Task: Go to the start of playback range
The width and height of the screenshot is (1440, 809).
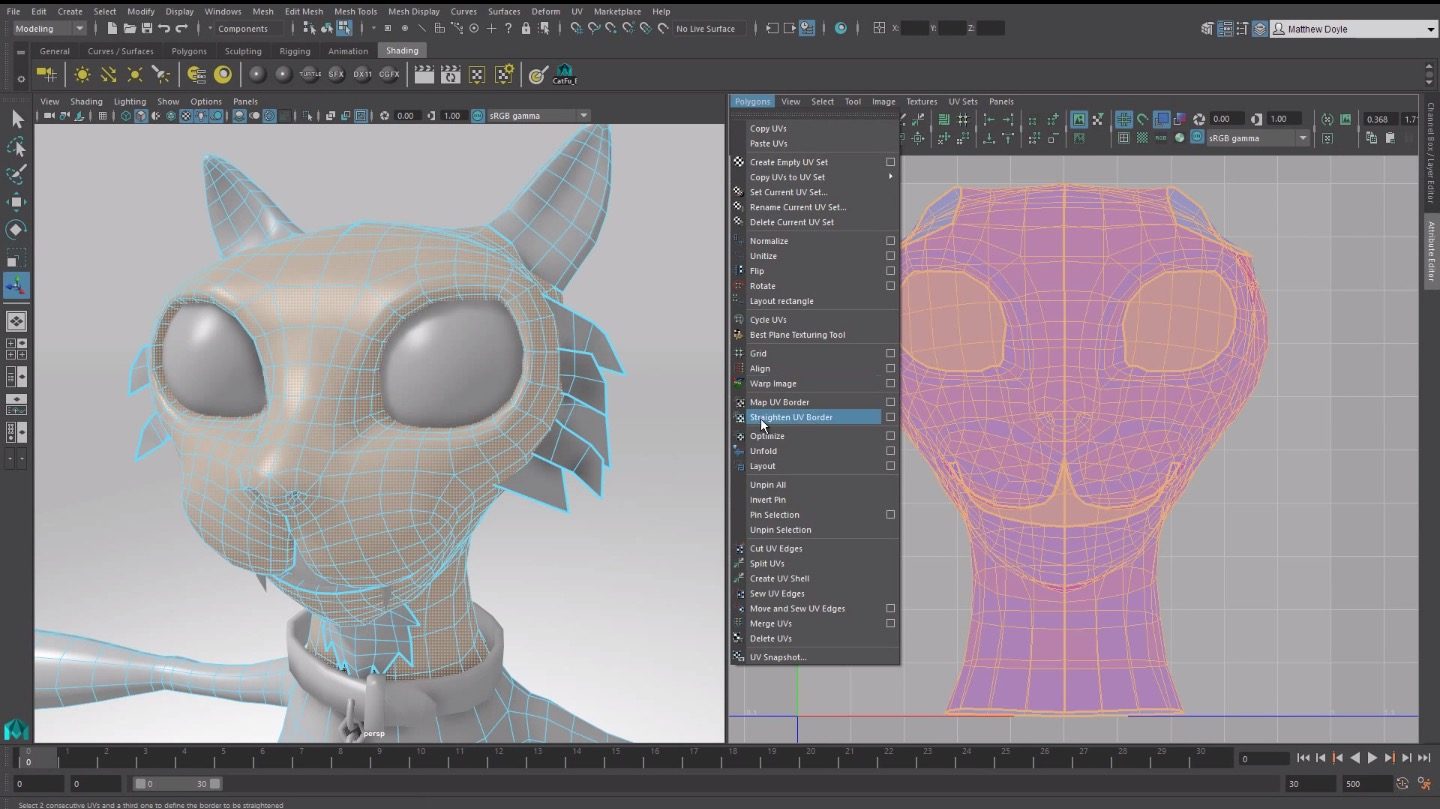Action: 1303,759
